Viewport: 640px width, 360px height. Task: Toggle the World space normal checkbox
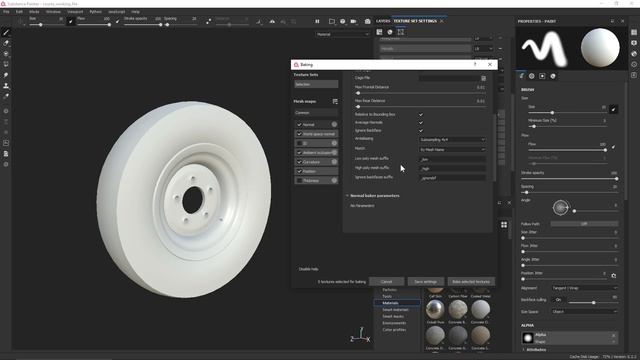coord(299,134)
